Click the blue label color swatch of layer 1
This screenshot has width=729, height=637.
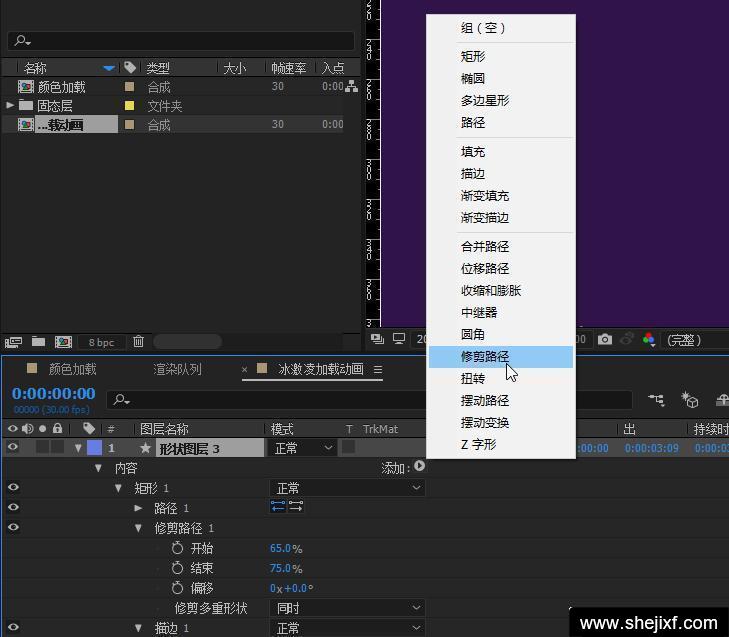[94, 448]
